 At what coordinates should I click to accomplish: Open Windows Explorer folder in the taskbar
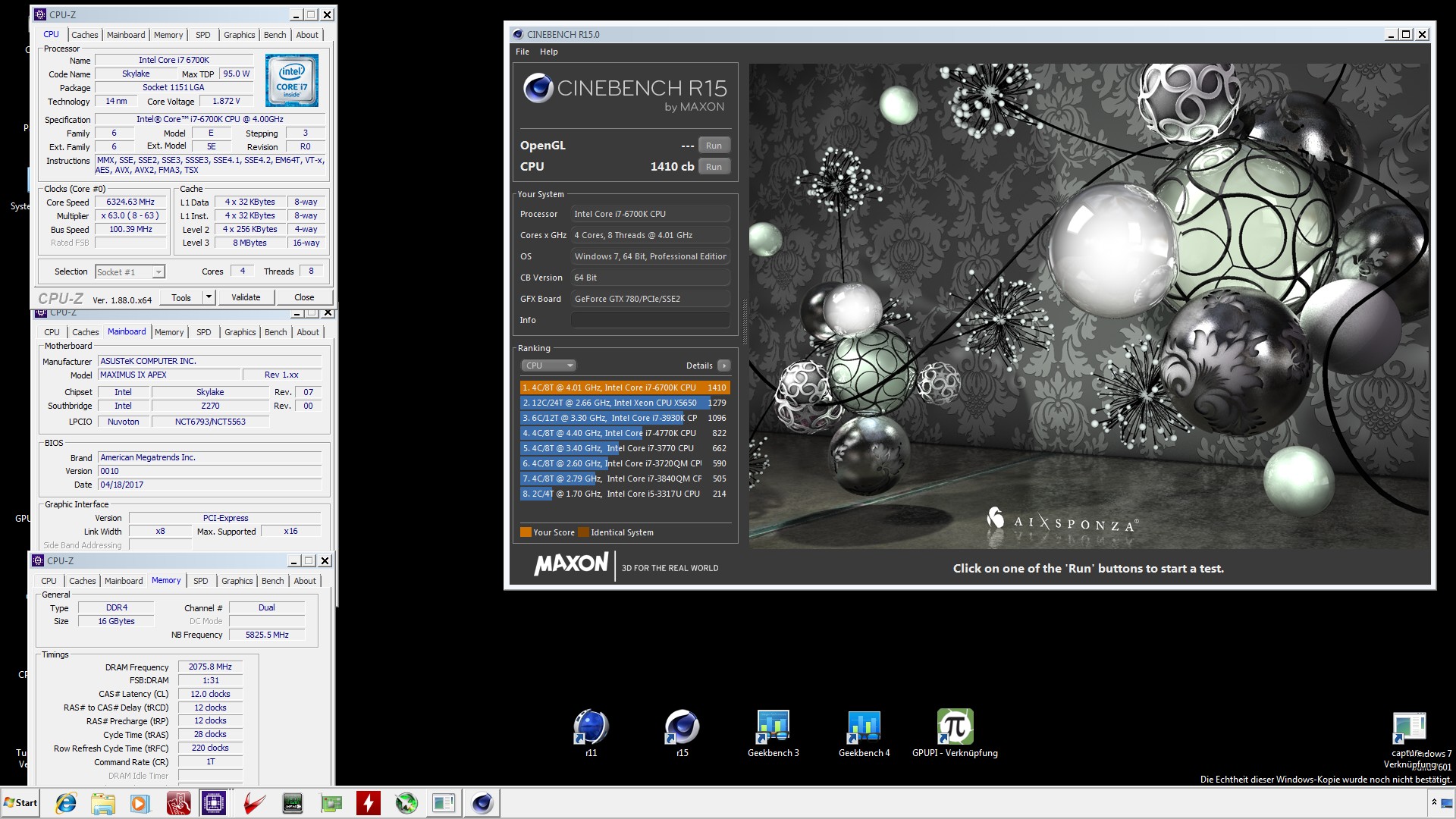103,803
